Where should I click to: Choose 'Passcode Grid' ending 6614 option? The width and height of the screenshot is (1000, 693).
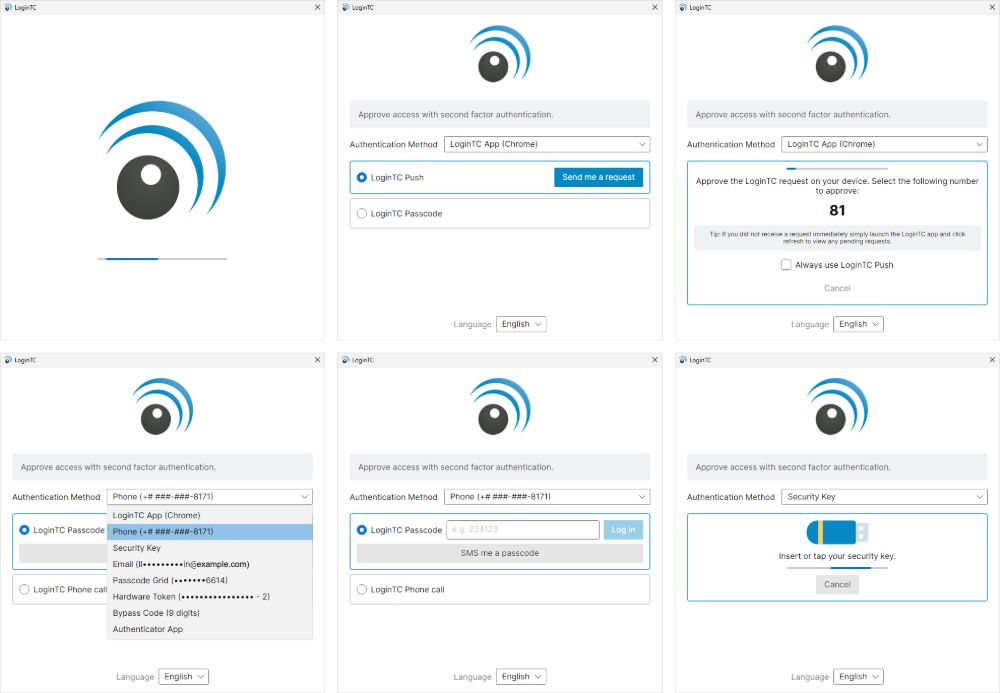[x=209, y=580]
